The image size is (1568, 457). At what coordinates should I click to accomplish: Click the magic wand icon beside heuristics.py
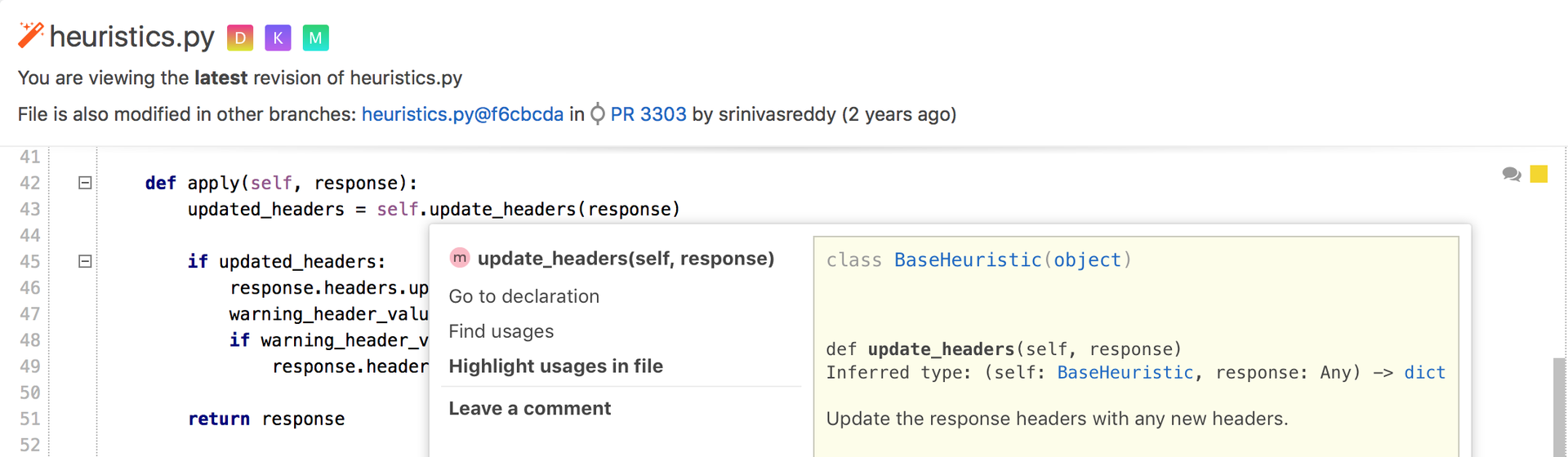pos(30,35)
